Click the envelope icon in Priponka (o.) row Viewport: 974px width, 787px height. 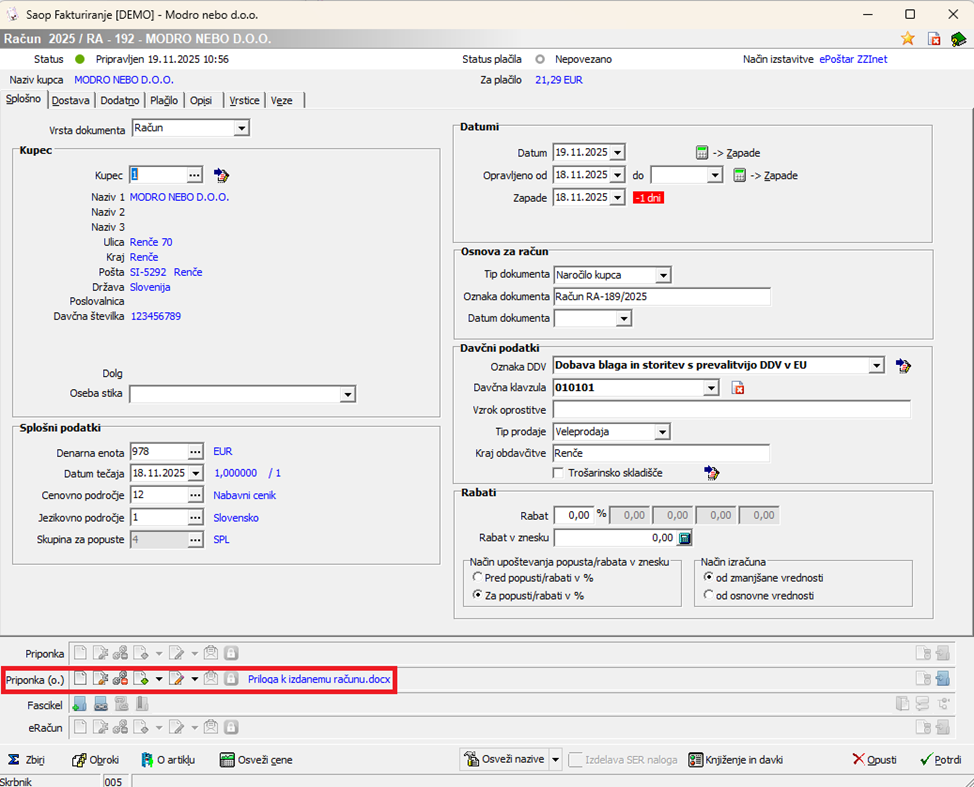click(x=211, y=678)
